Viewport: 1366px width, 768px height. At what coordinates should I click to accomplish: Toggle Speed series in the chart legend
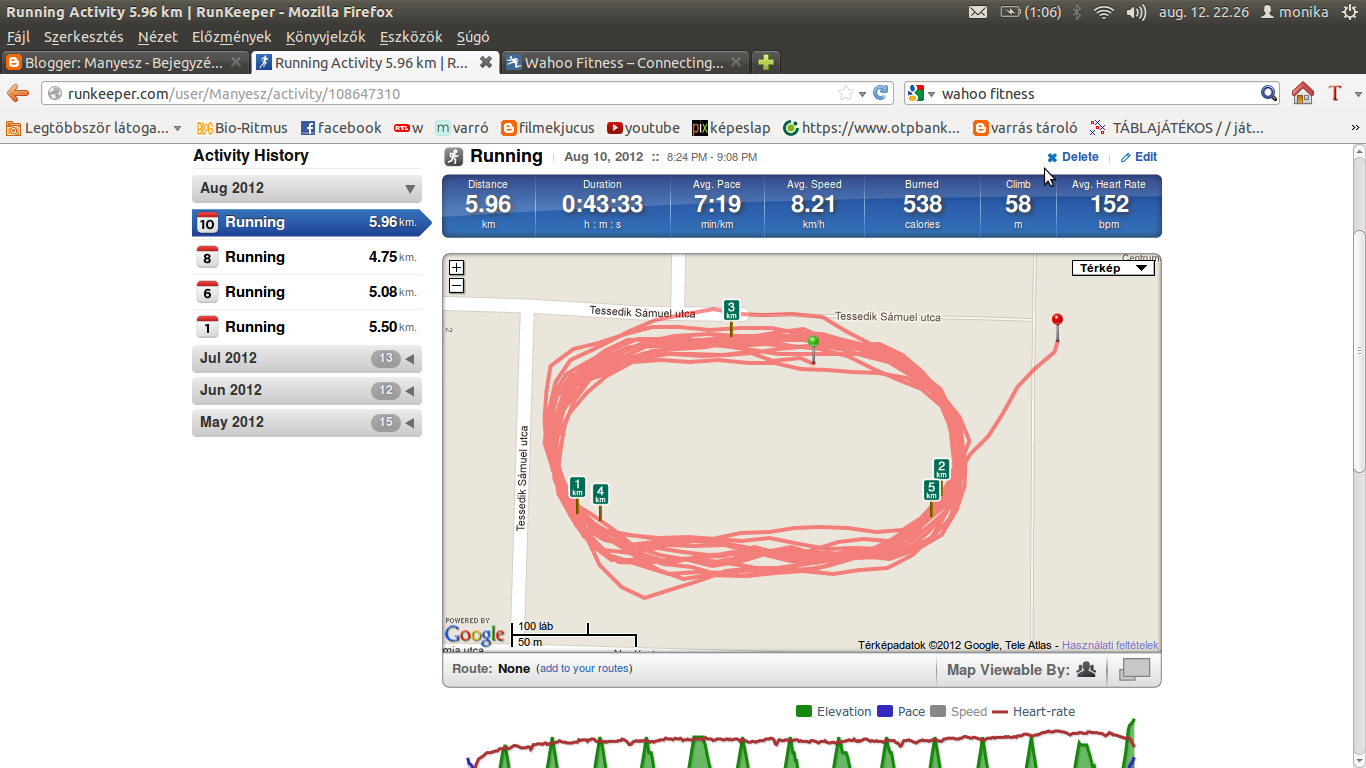point(958,712)
